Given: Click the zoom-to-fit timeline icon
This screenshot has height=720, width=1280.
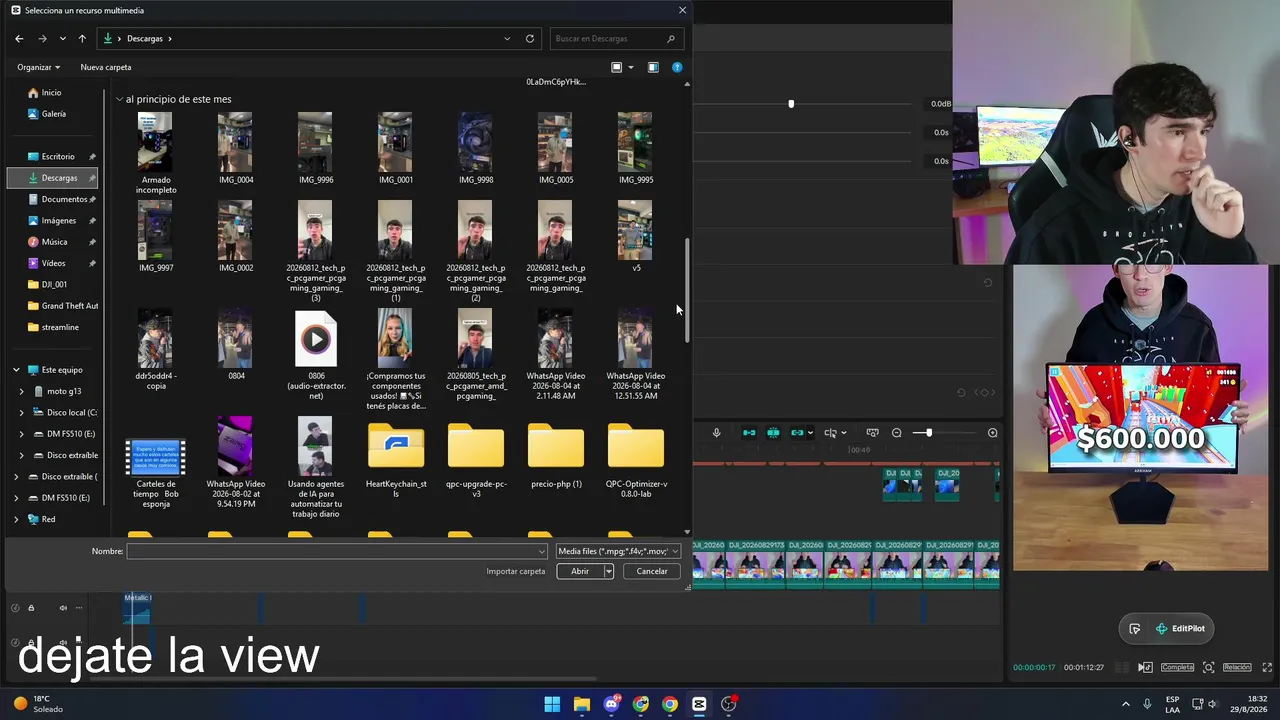Looking at the screenshot, I should coord(872,433).
